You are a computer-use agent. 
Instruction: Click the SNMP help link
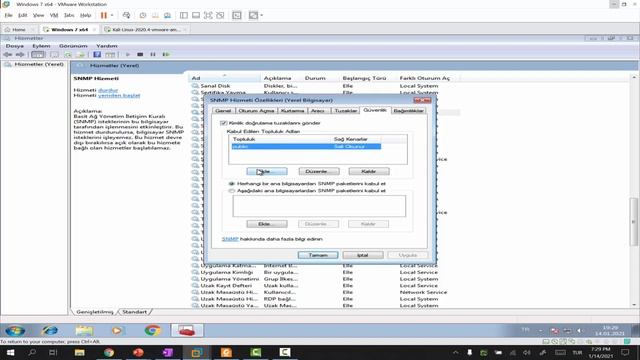point(230,239)
